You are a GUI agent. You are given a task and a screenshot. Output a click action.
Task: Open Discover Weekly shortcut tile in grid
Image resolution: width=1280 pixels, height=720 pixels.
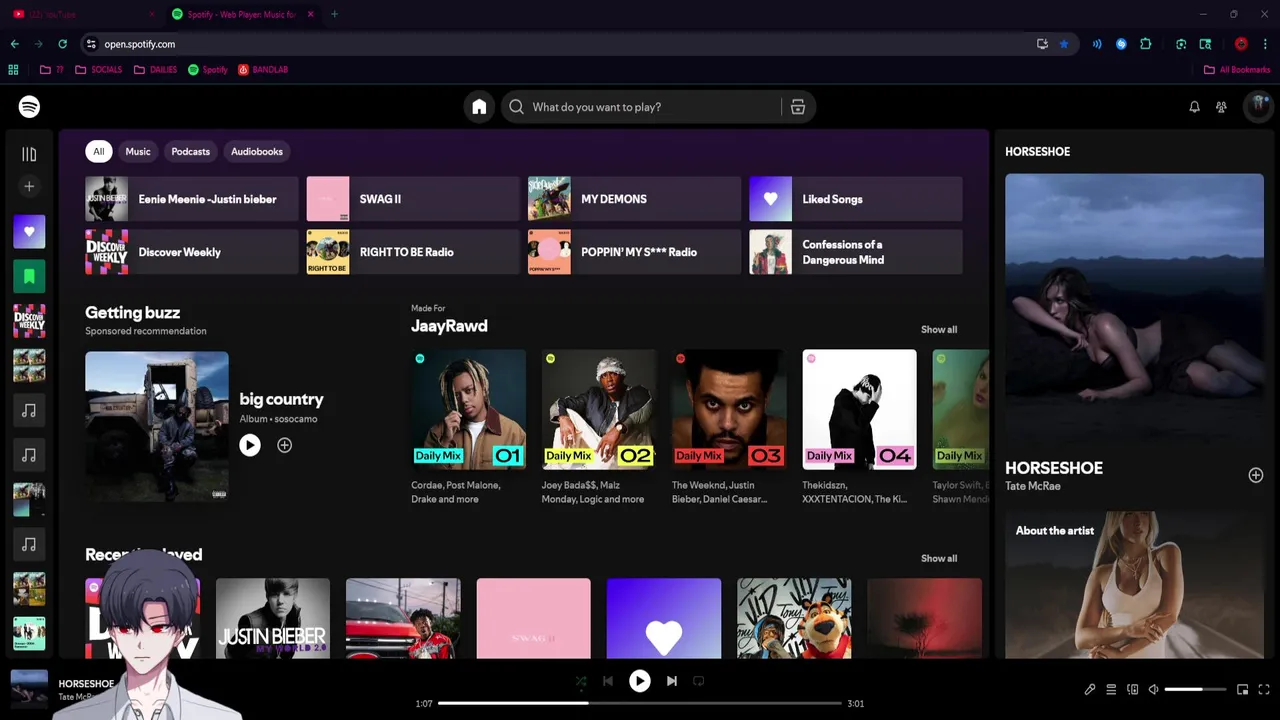coord(192,252)
